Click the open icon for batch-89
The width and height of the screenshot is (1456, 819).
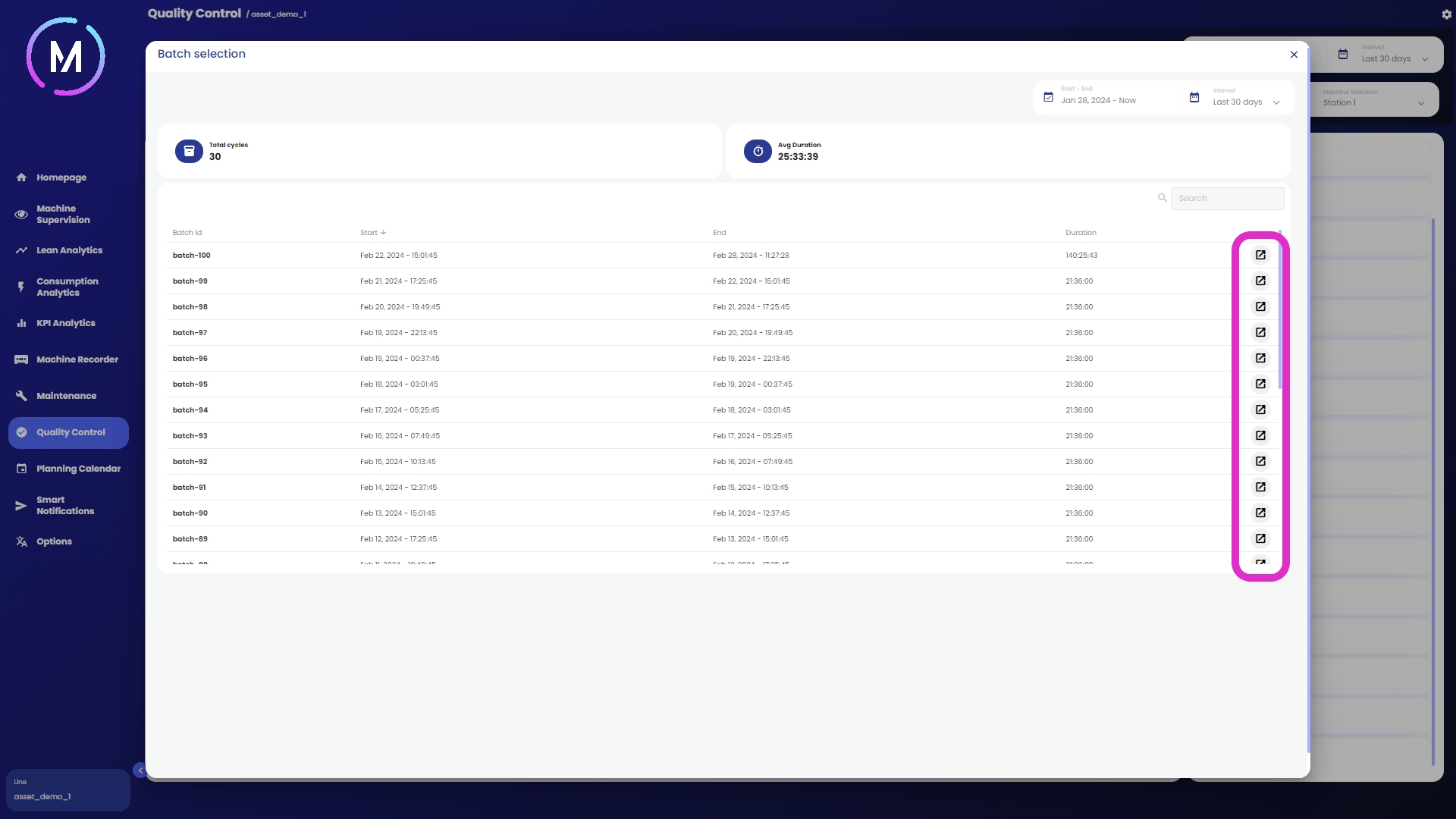point(1260,539)
